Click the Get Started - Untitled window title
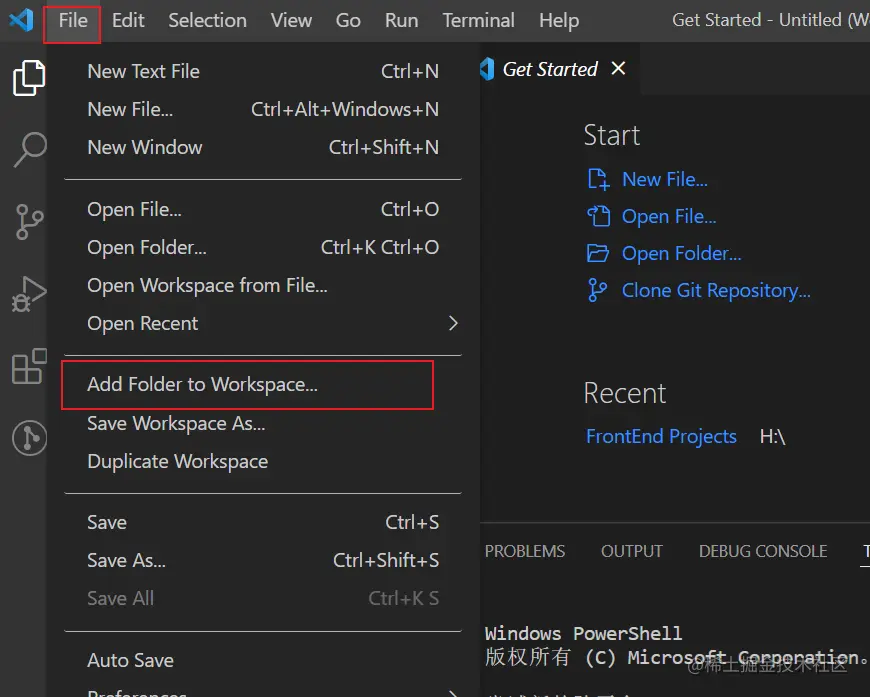 (771, 20)
